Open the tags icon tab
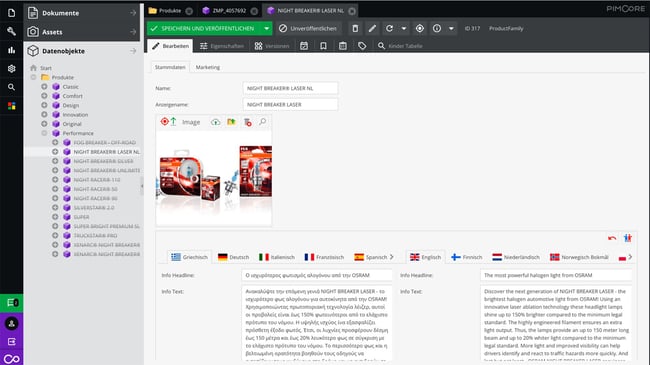This screenshot has width=650, height=365. [362, 46]
